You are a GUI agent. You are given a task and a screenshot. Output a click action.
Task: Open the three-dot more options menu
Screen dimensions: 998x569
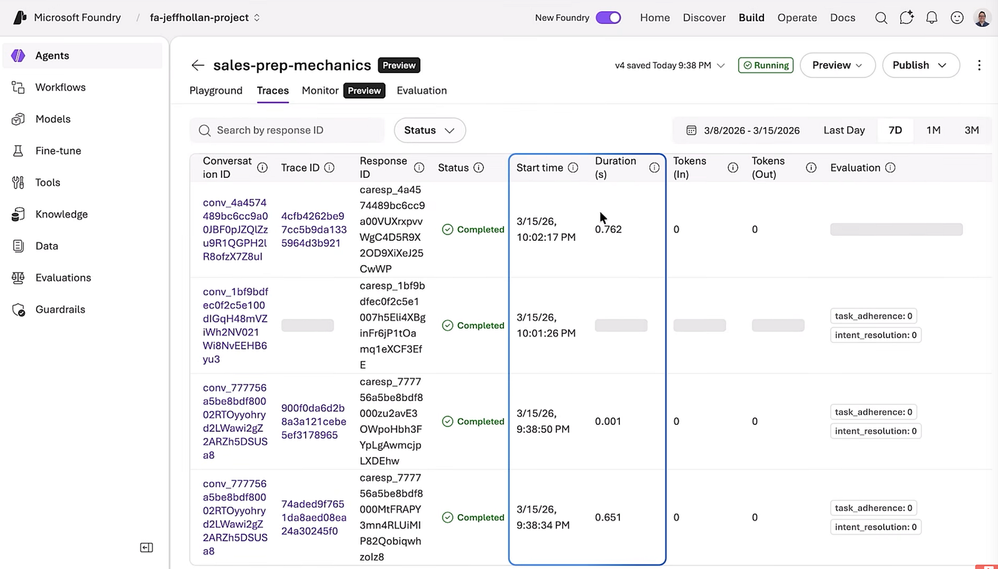(978, 65)
